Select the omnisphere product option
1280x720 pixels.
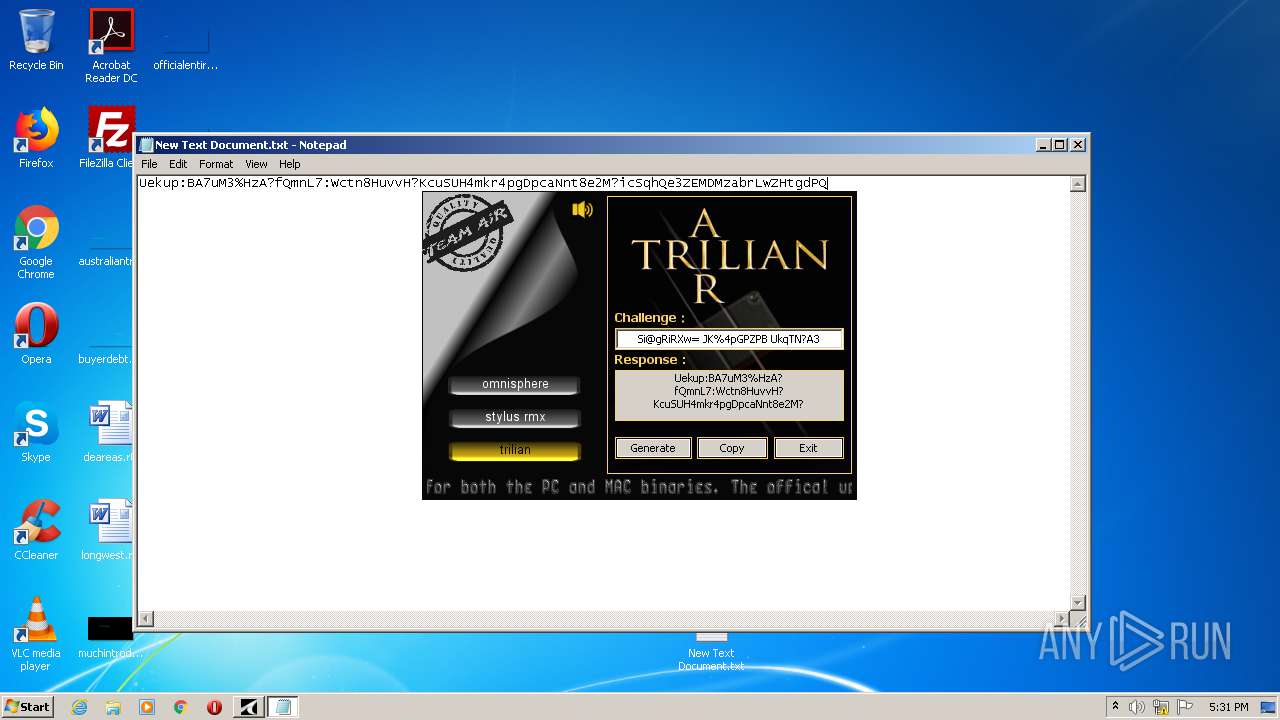click(x=515, y=384)
